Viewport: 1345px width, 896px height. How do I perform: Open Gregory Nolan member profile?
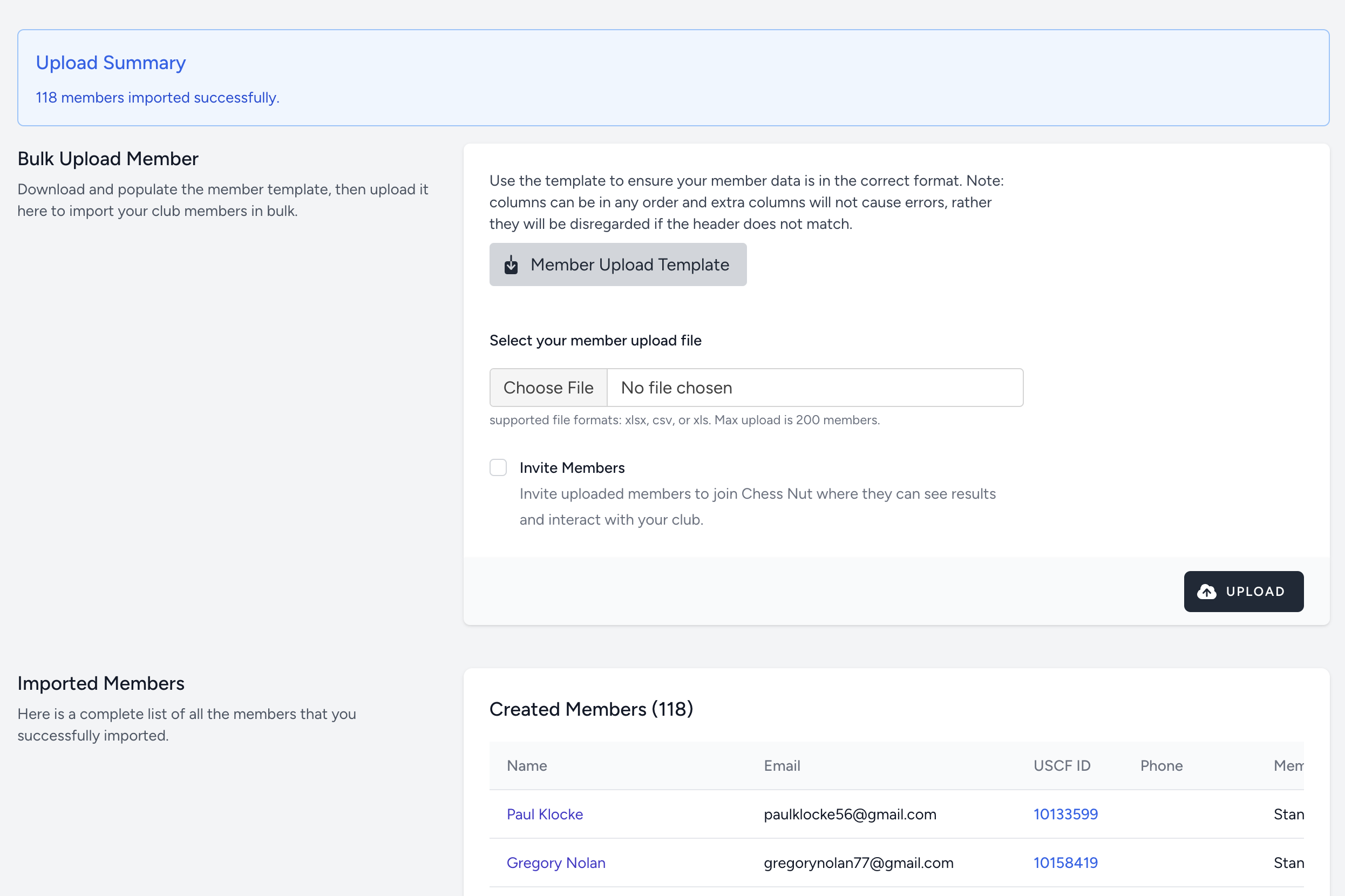click(x=555, y=863)
